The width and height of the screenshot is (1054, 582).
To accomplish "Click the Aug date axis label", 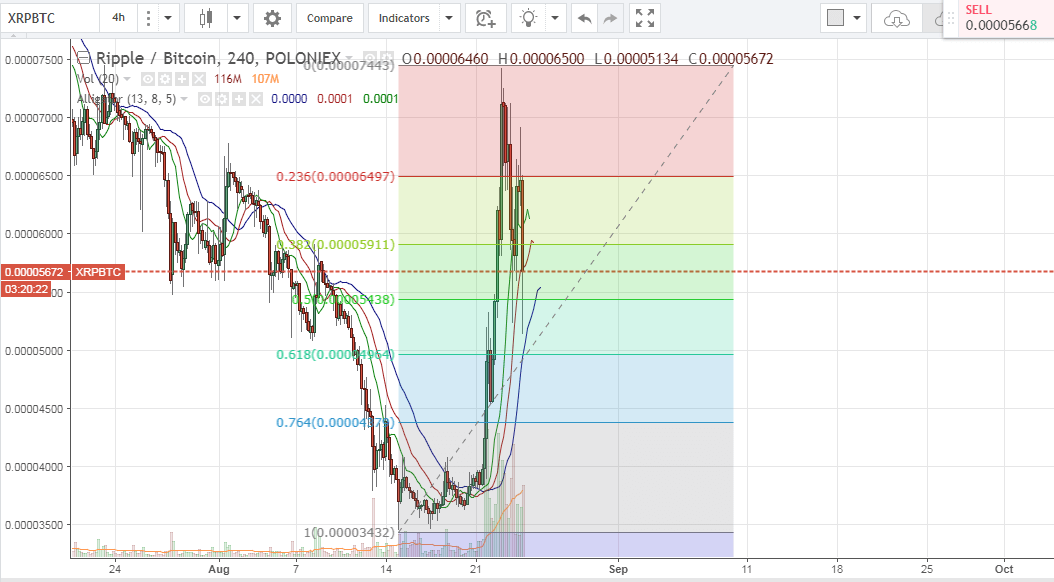I will click(x=219, y=569).
